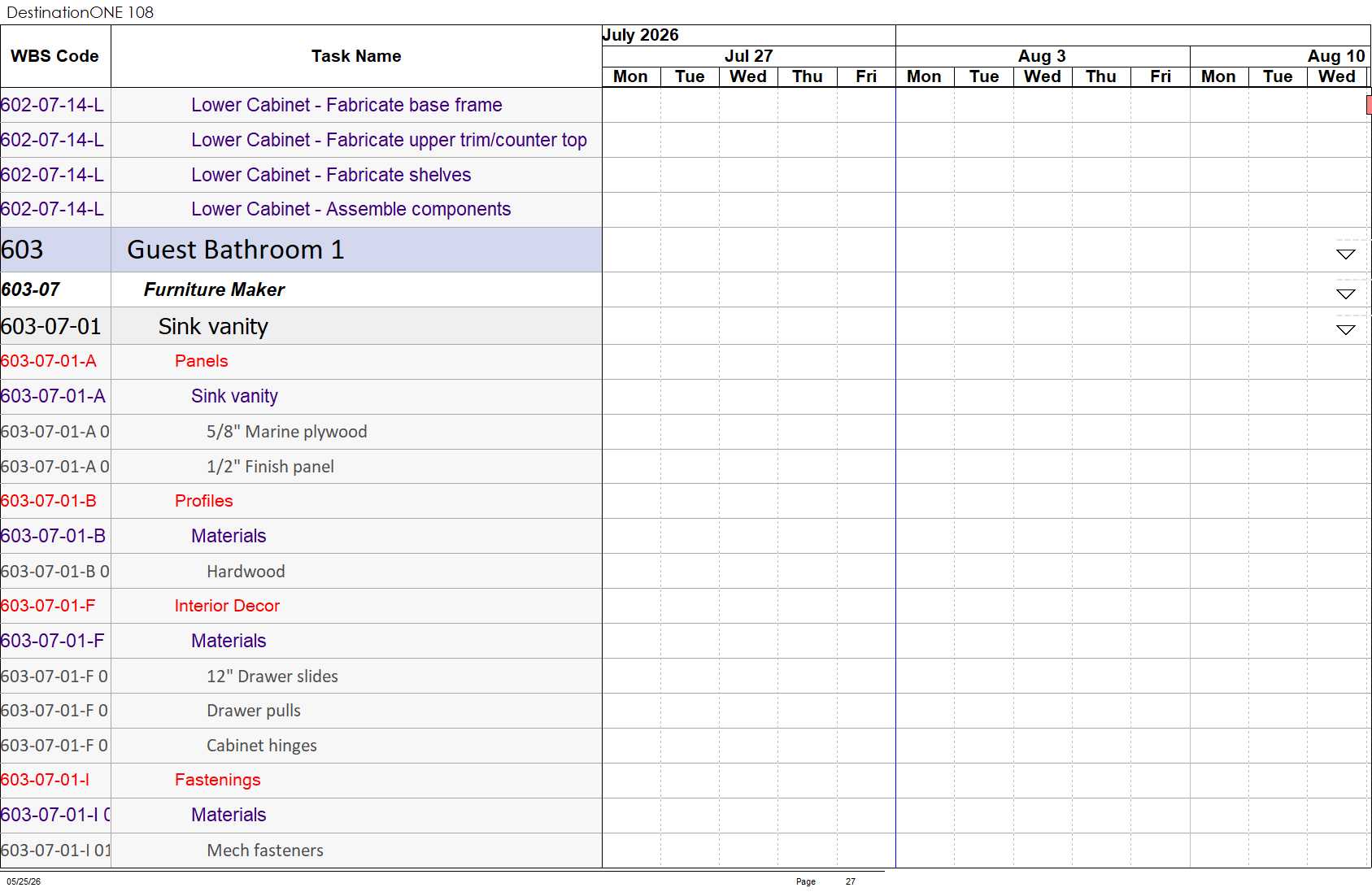
Task: Click WBS code 603-07-01 cell
Action: pyautogui.click(x=55, y=326)
